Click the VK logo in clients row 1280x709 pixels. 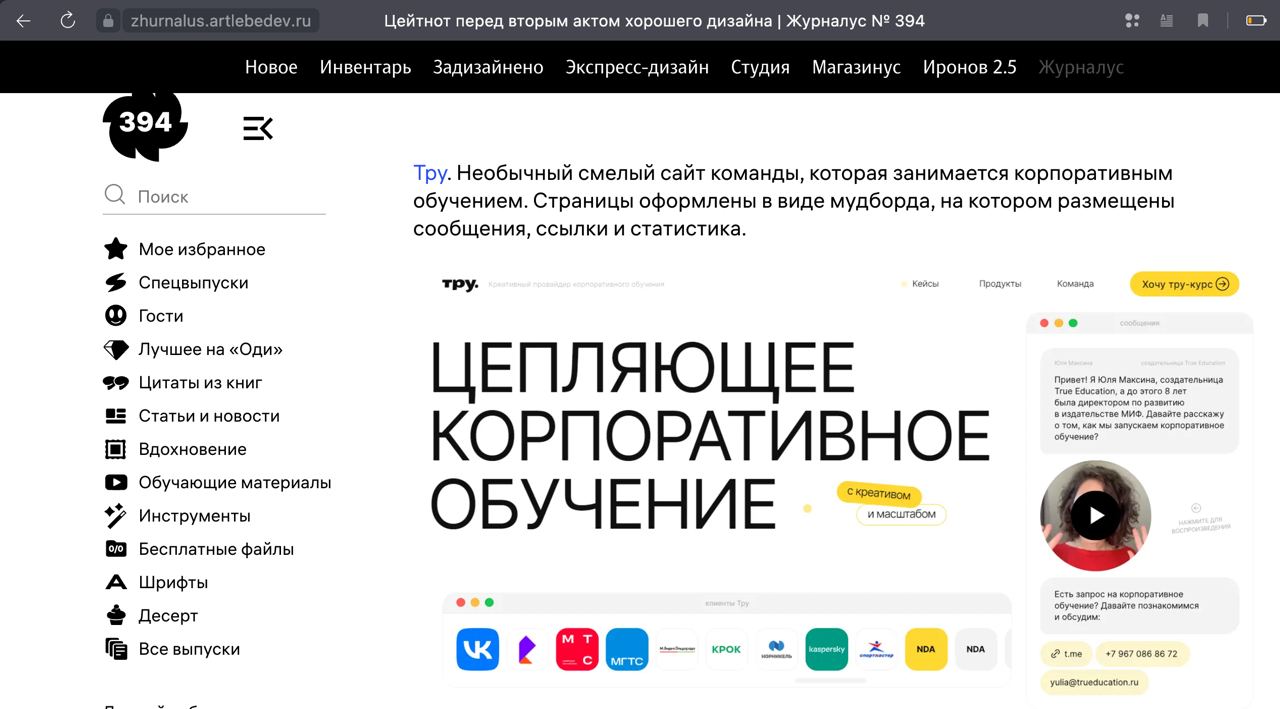[477, 649]
